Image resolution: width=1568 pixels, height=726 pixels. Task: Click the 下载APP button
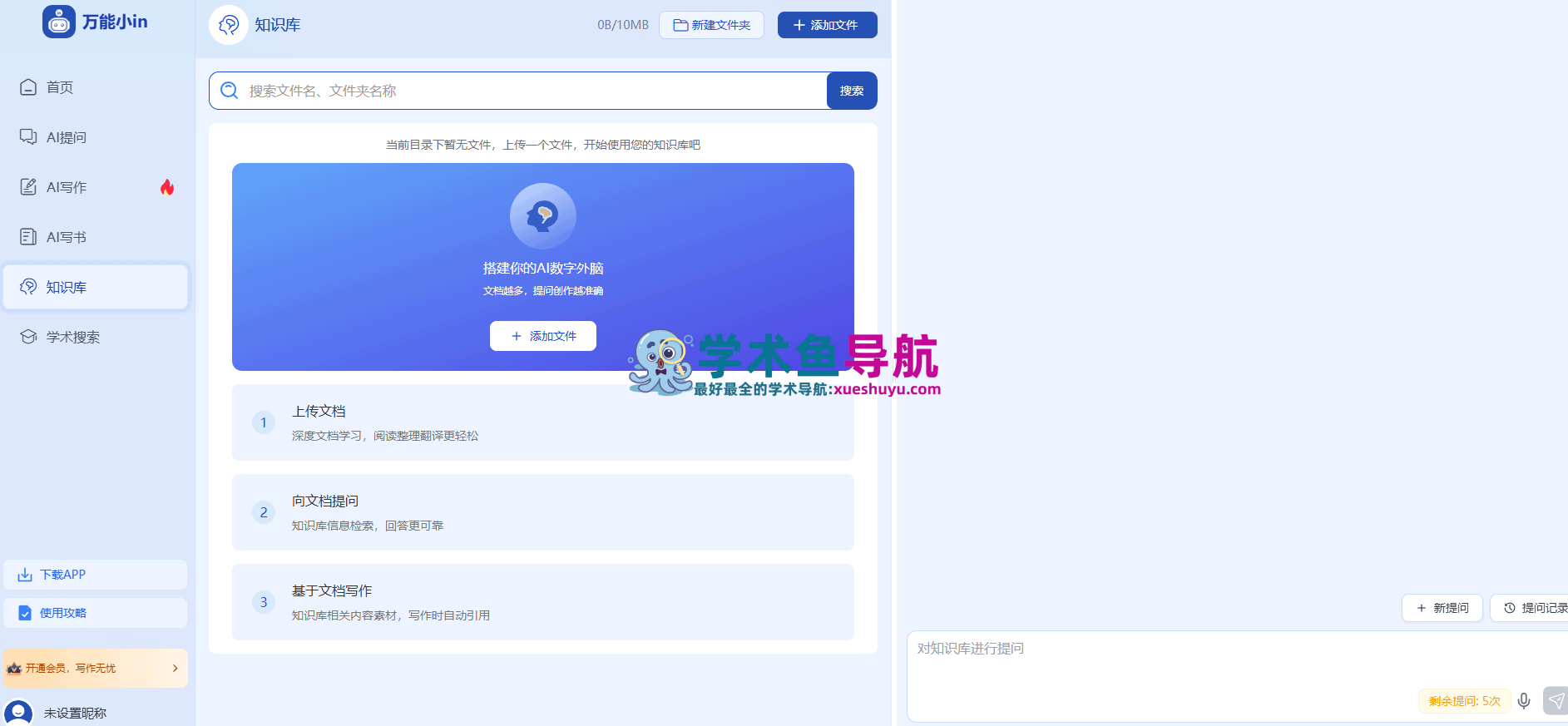[96, 575]
